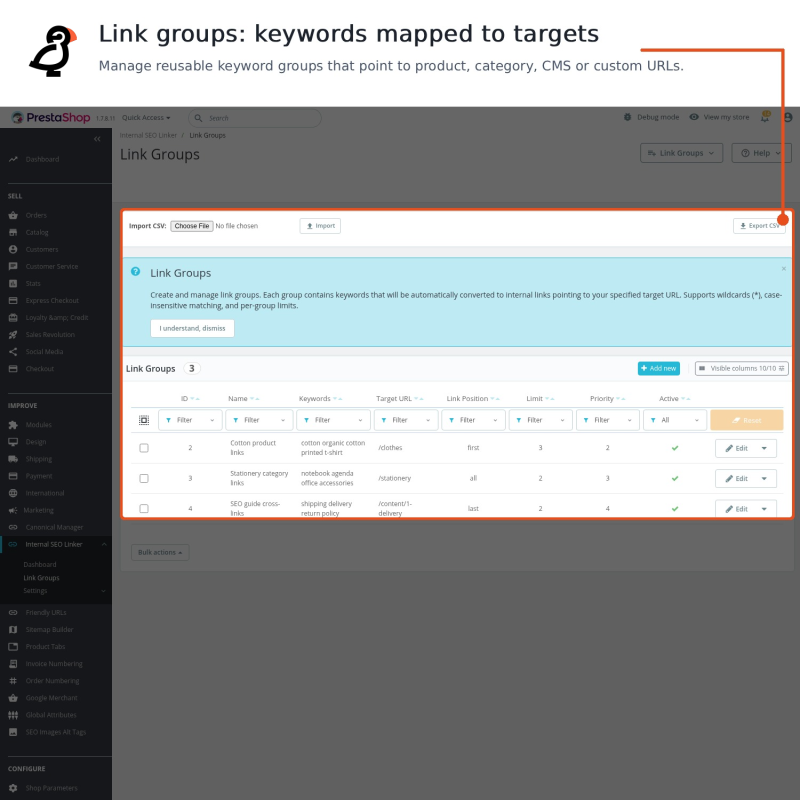Open the Help dropdown button
This screenshot has width=800, height=800.
pos(761,153)
